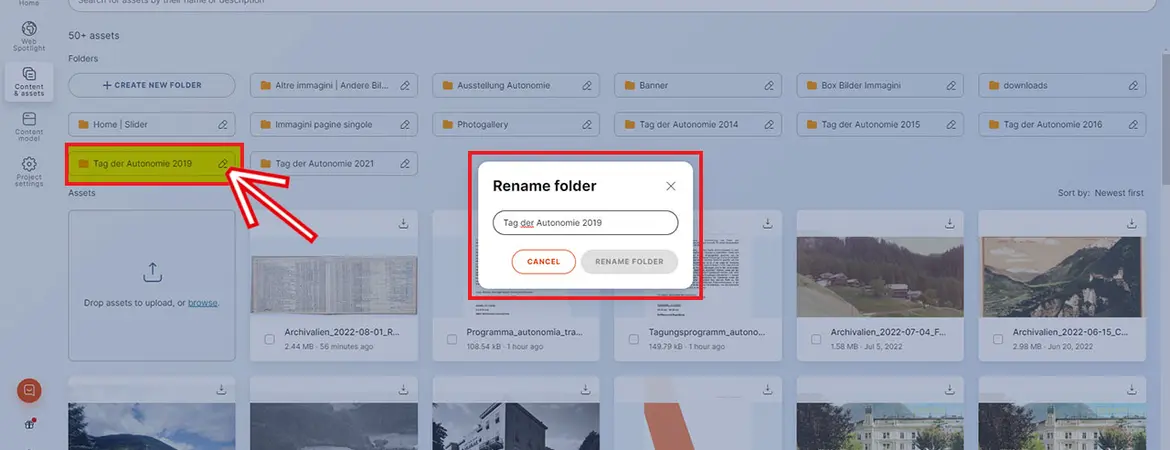Open Project settings in the sidebar

pyautogui.click(x=29, y=171)
